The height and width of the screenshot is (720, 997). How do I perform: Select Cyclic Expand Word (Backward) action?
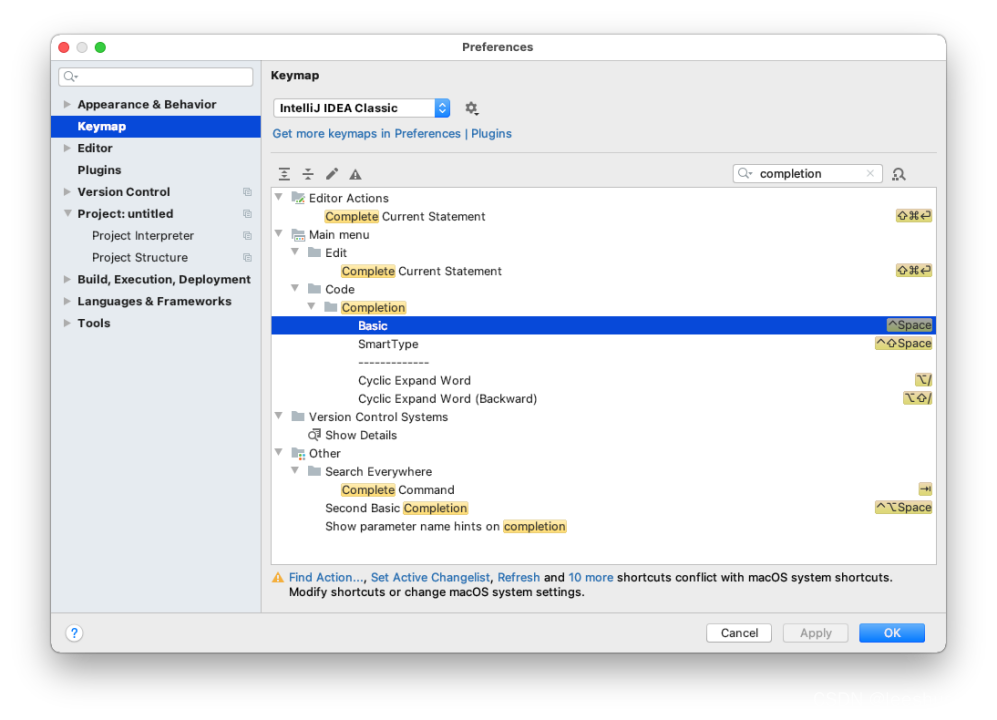(x=603, y=399)
